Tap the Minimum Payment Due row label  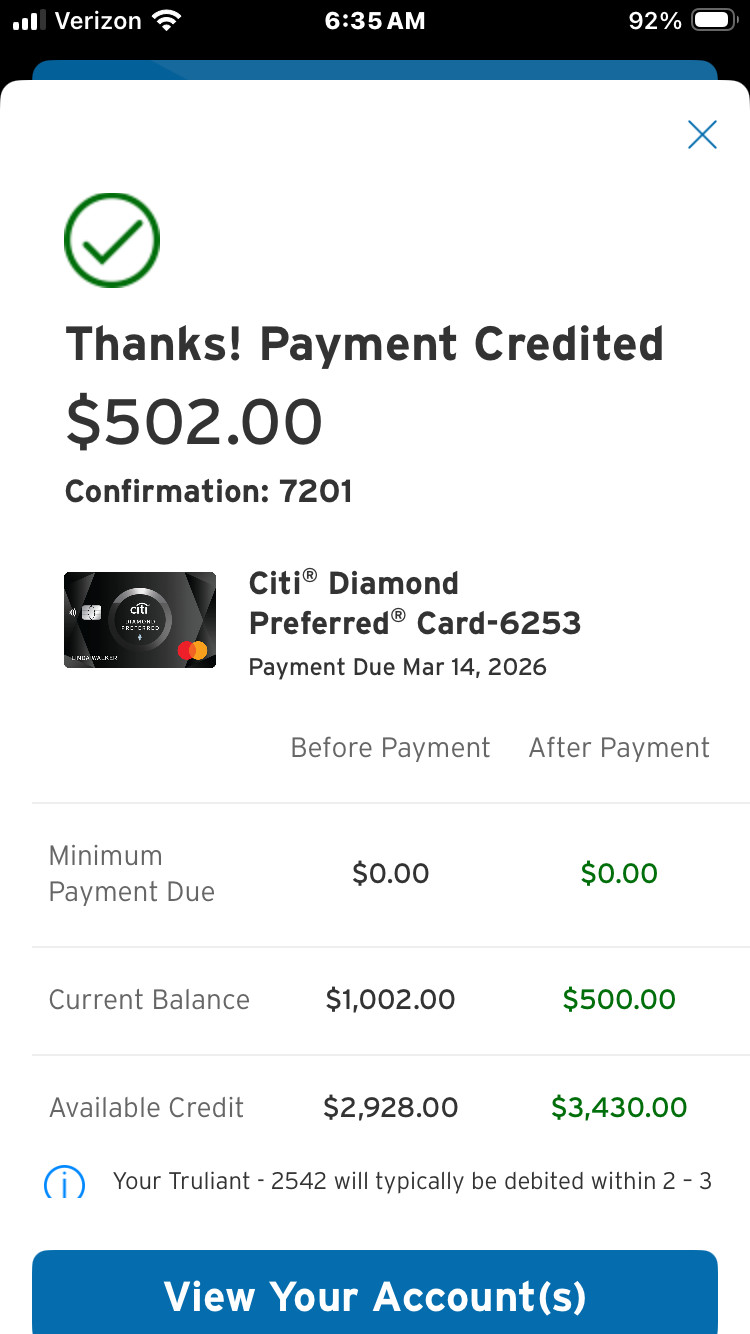132,874
